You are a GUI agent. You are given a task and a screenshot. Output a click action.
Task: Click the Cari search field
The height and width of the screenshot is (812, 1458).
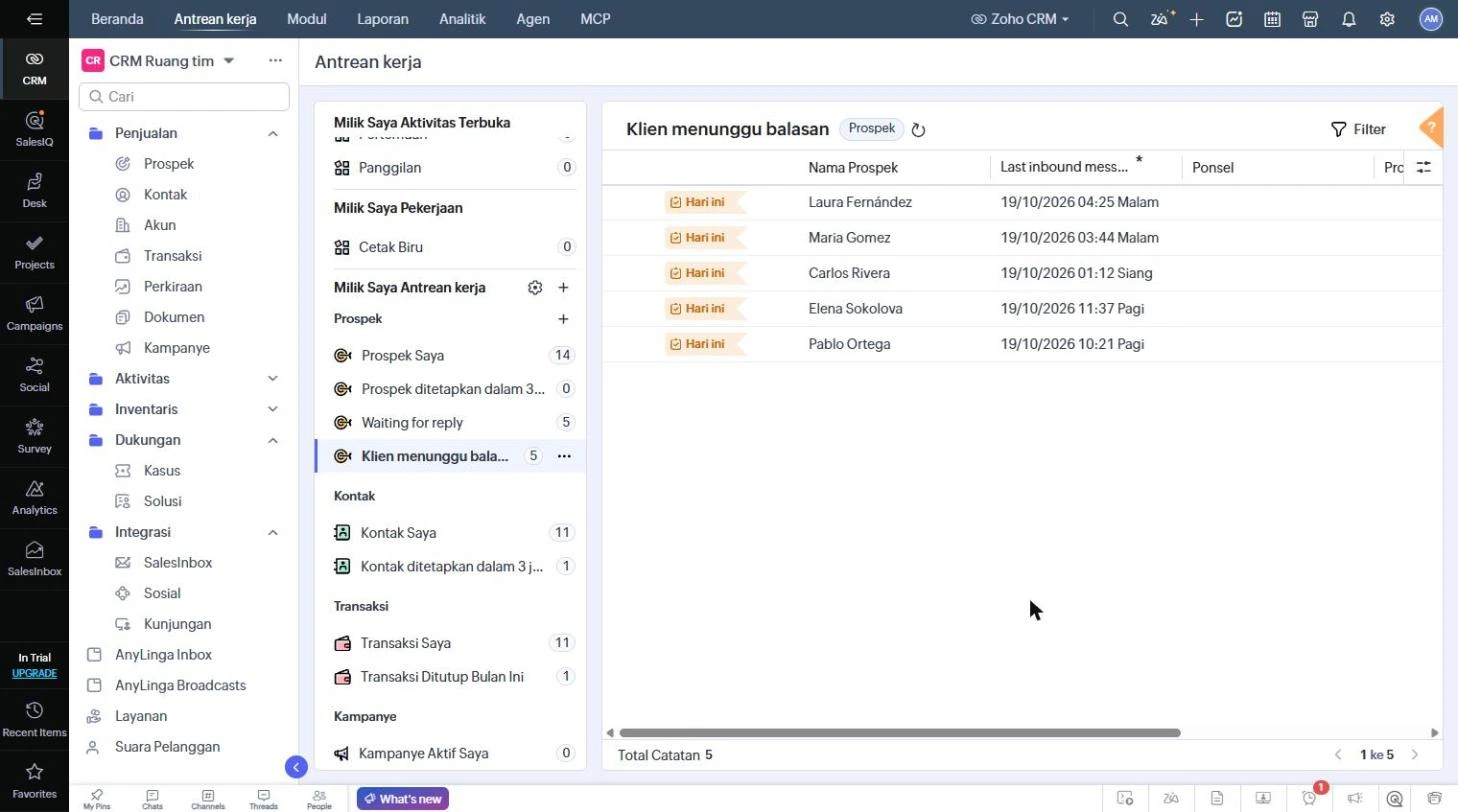point(184,97)
